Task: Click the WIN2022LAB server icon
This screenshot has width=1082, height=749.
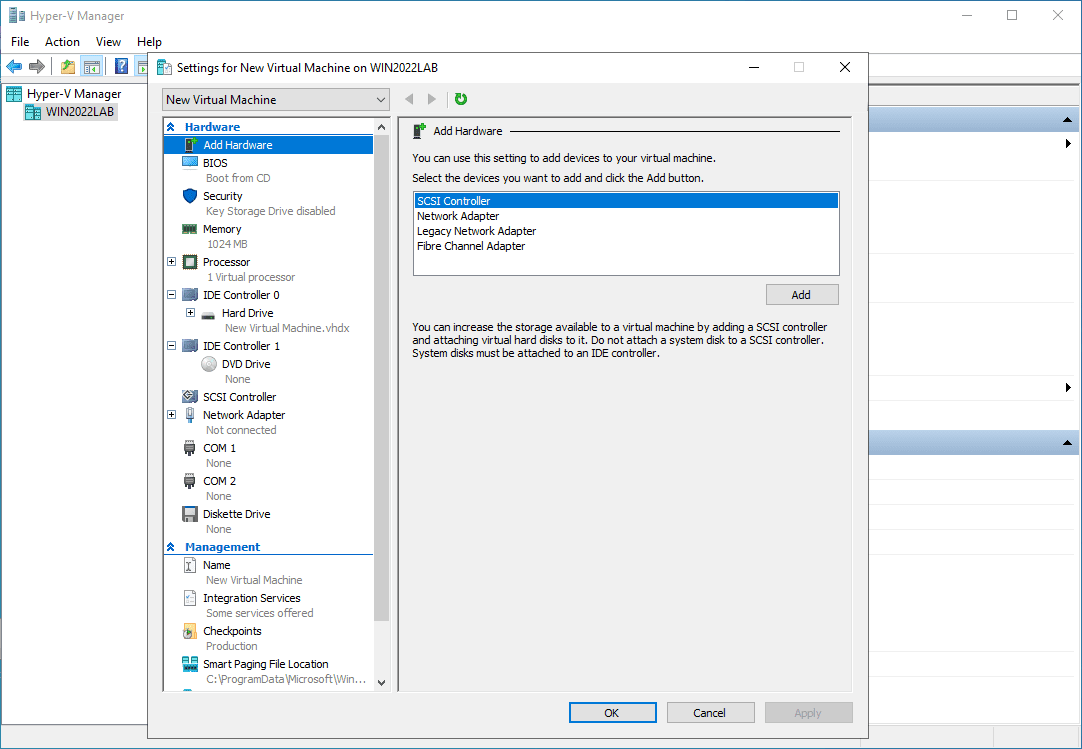Action: 33,112
